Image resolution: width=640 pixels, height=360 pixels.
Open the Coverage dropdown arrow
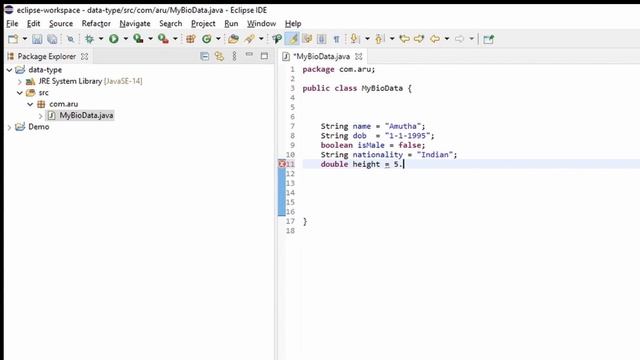pyautogui.click(x=150, y=39)
